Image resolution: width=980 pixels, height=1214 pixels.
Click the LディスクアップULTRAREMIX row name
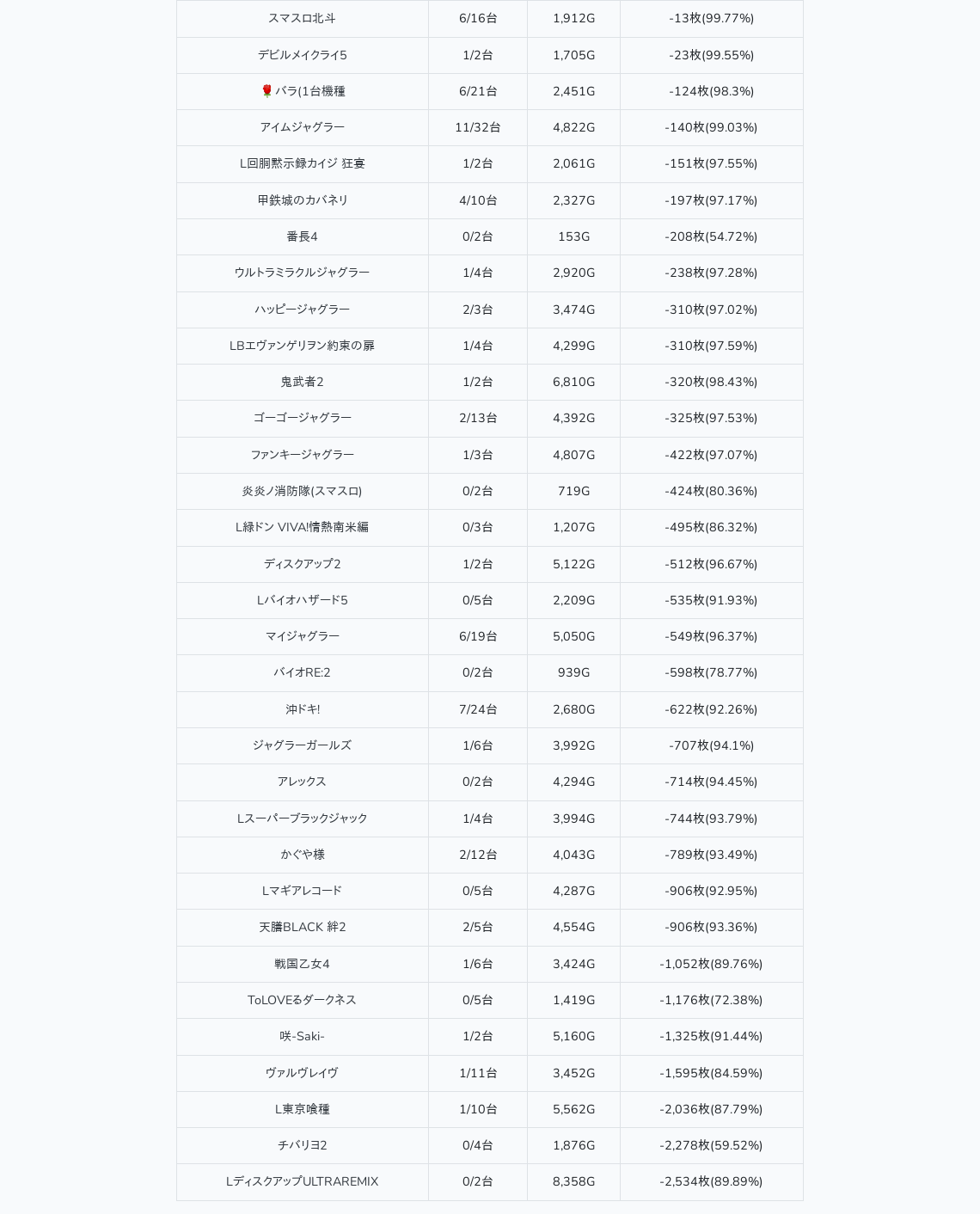302,1181
